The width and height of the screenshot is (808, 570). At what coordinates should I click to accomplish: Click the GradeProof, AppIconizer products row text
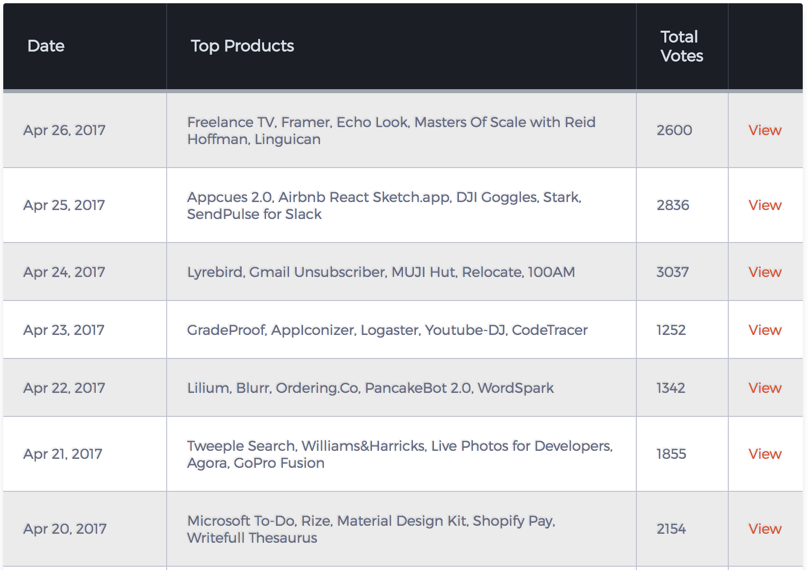click(x=387, y=330)
